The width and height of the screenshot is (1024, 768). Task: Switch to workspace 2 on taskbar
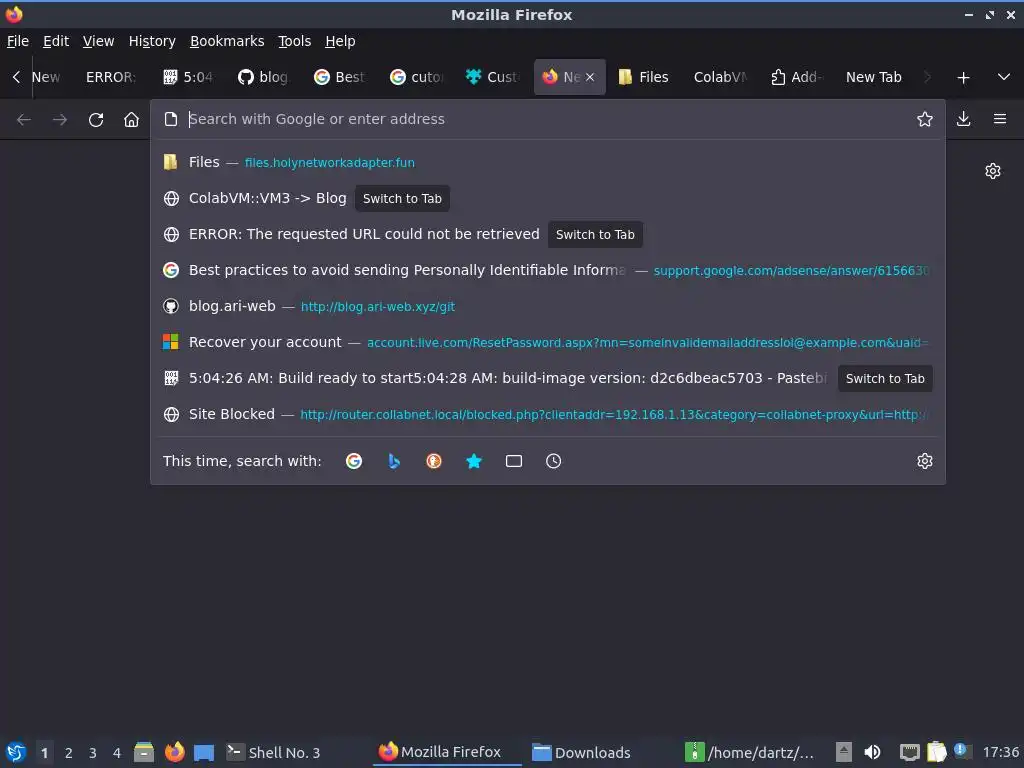pyautogui.click(x=69, y=753)
